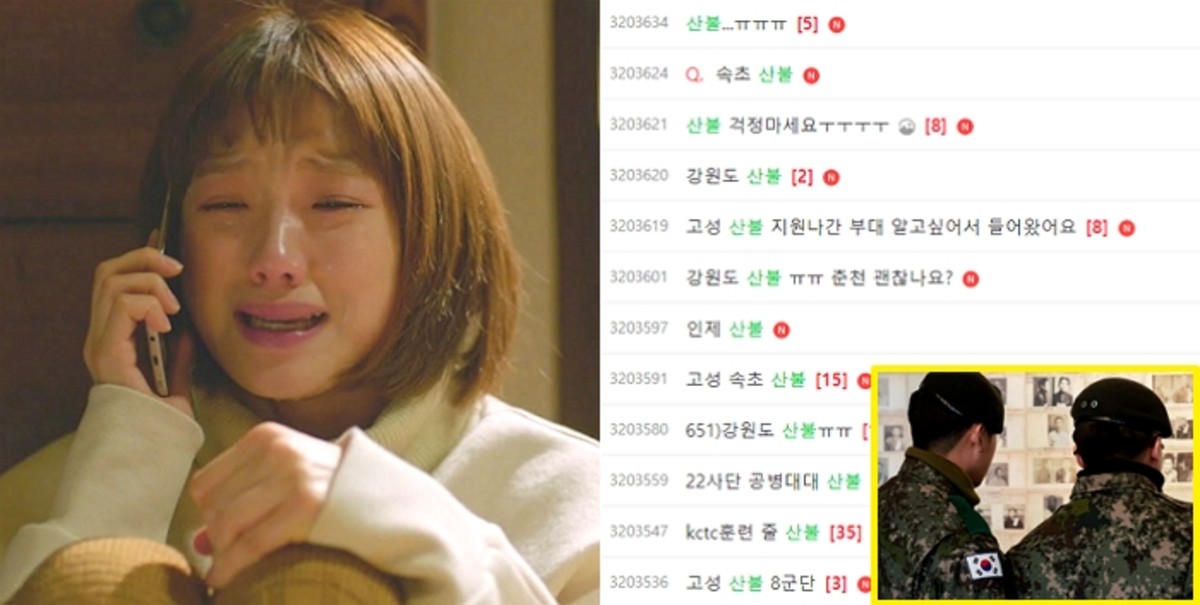1200x605 pixels.
Task: Open the kctc훈련 중 산불 post
Action: click(x=752, y=533)
